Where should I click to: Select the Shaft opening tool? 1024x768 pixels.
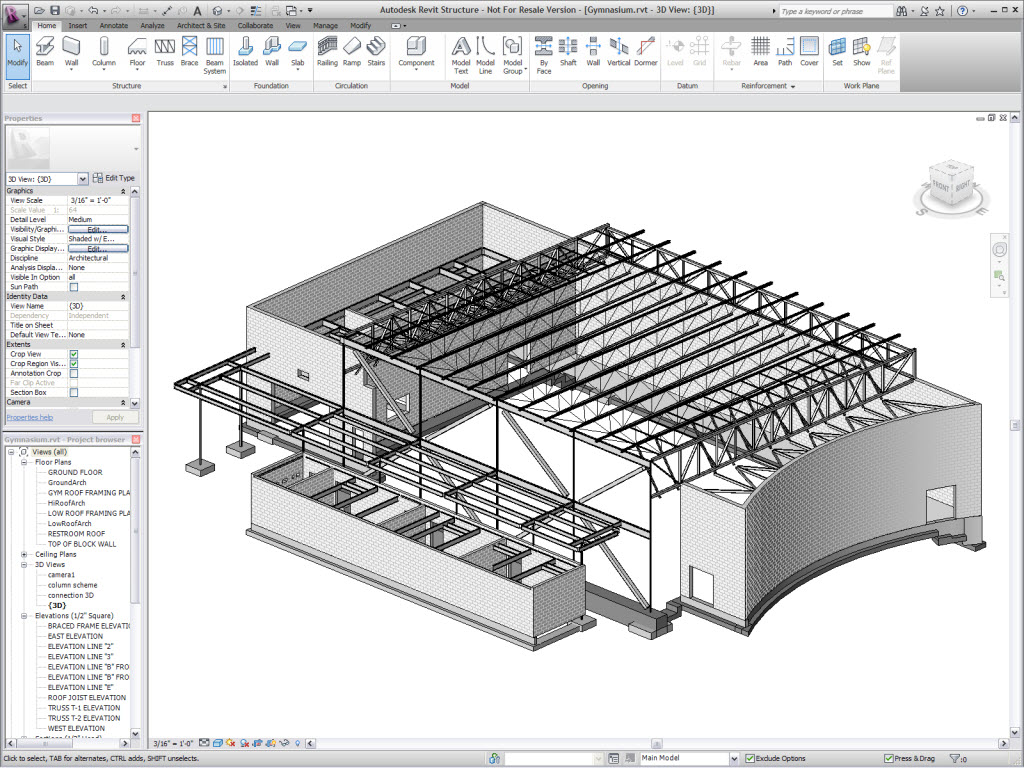coord(568,50)
